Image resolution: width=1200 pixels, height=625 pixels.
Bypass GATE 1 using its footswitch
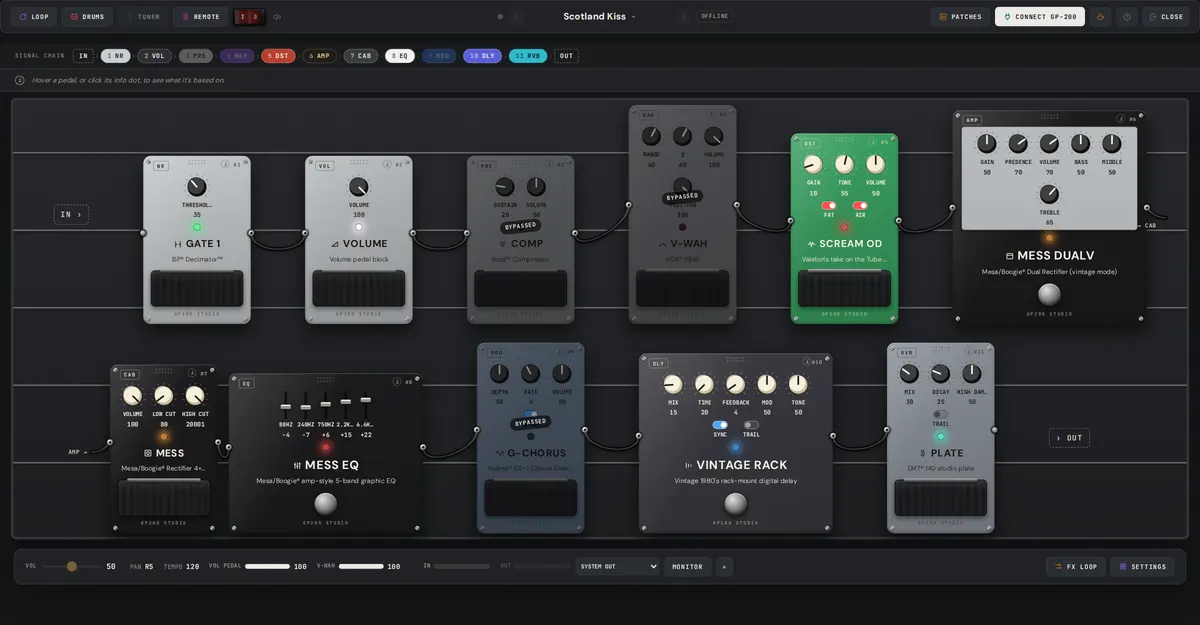point(197,289)
